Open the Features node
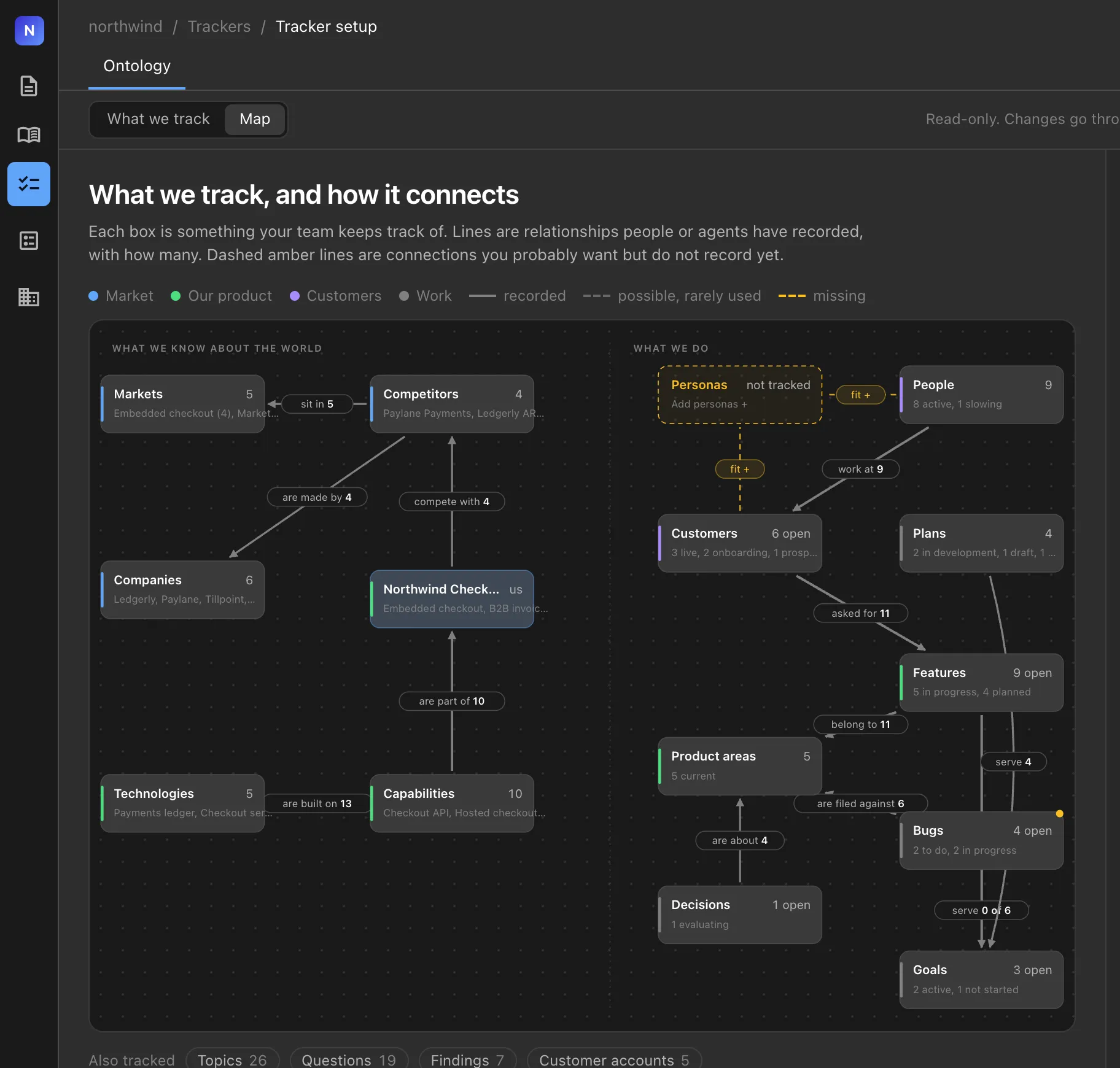 [x=982, y=683]
